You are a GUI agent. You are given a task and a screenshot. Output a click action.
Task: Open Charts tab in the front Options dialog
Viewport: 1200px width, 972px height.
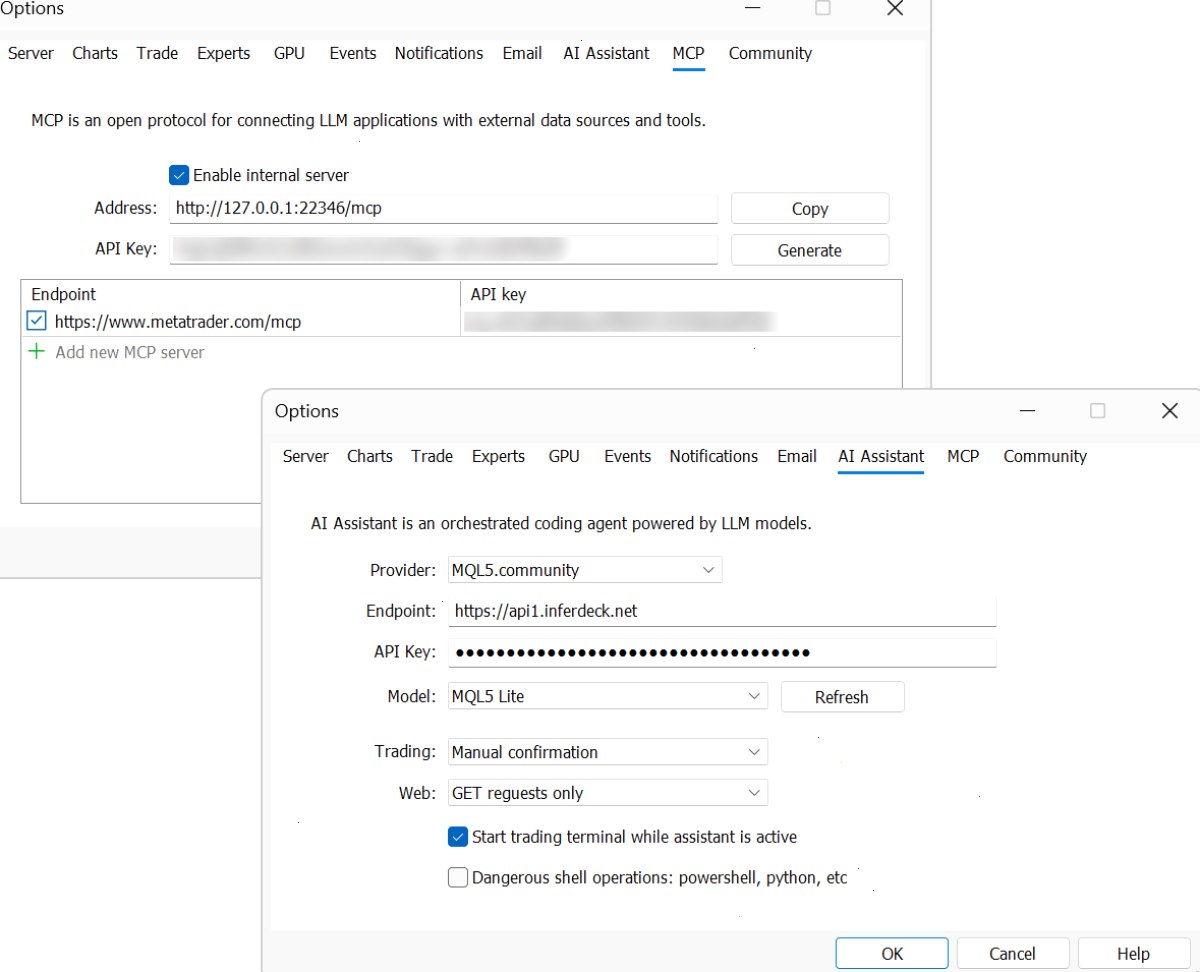pyautogui.click(x=370, y=456)
